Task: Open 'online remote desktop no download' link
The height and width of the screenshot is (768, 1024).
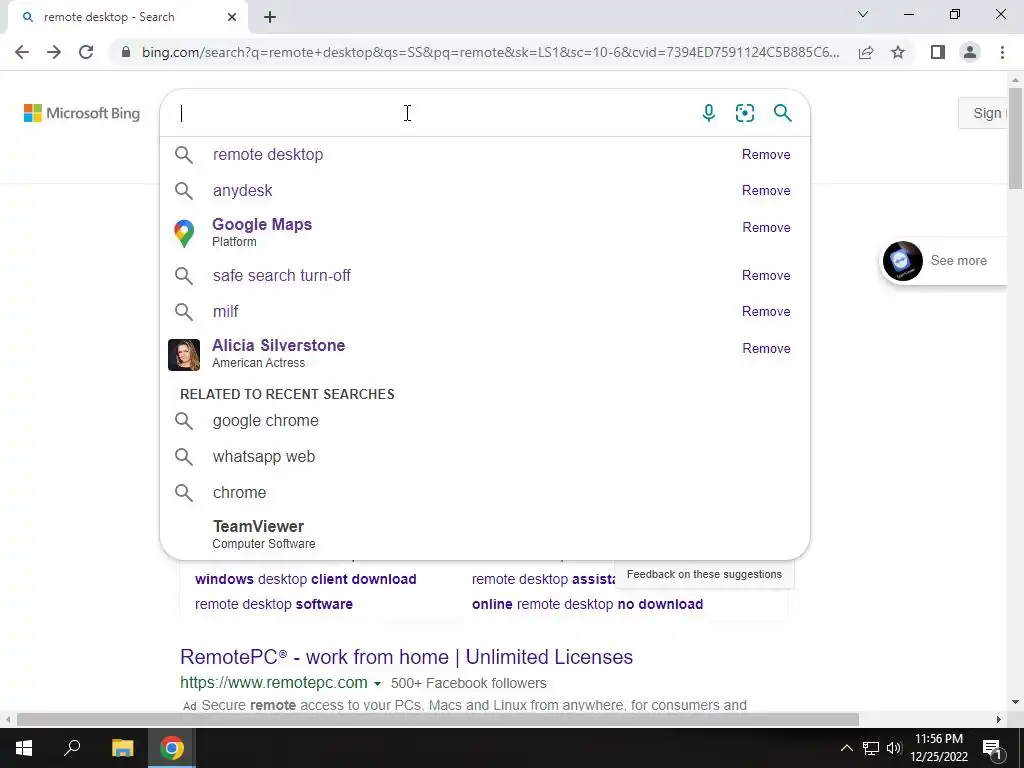Action: point(587,604)
